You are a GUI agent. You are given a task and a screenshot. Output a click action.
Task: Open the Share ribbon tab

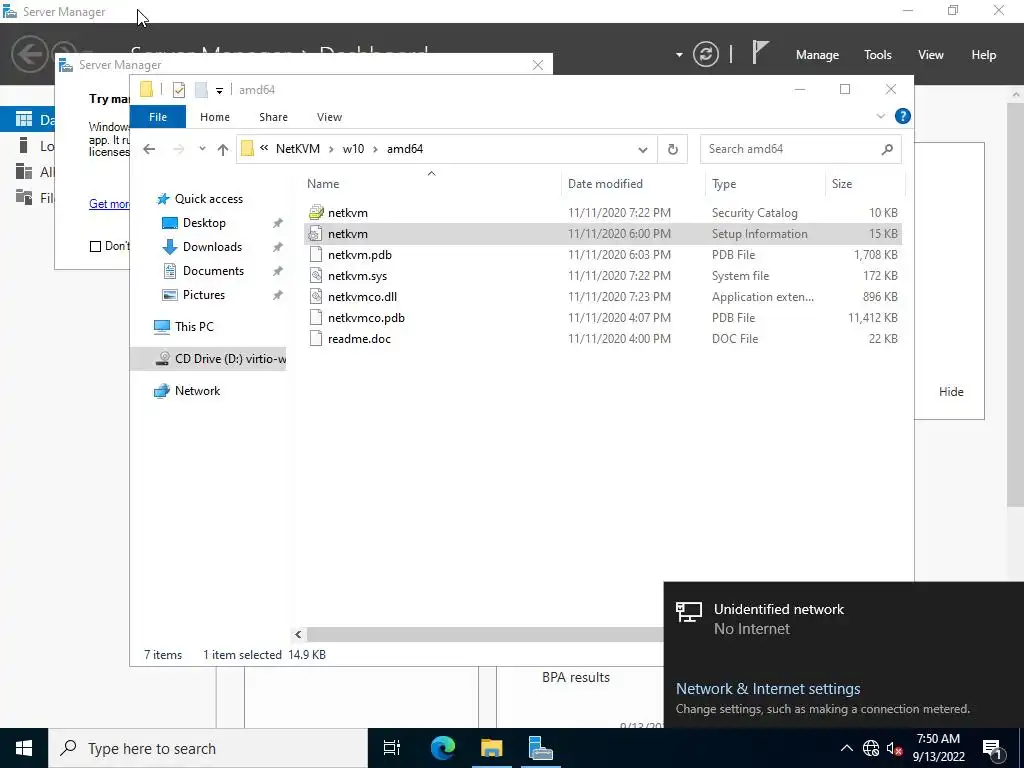click(273, 117)
